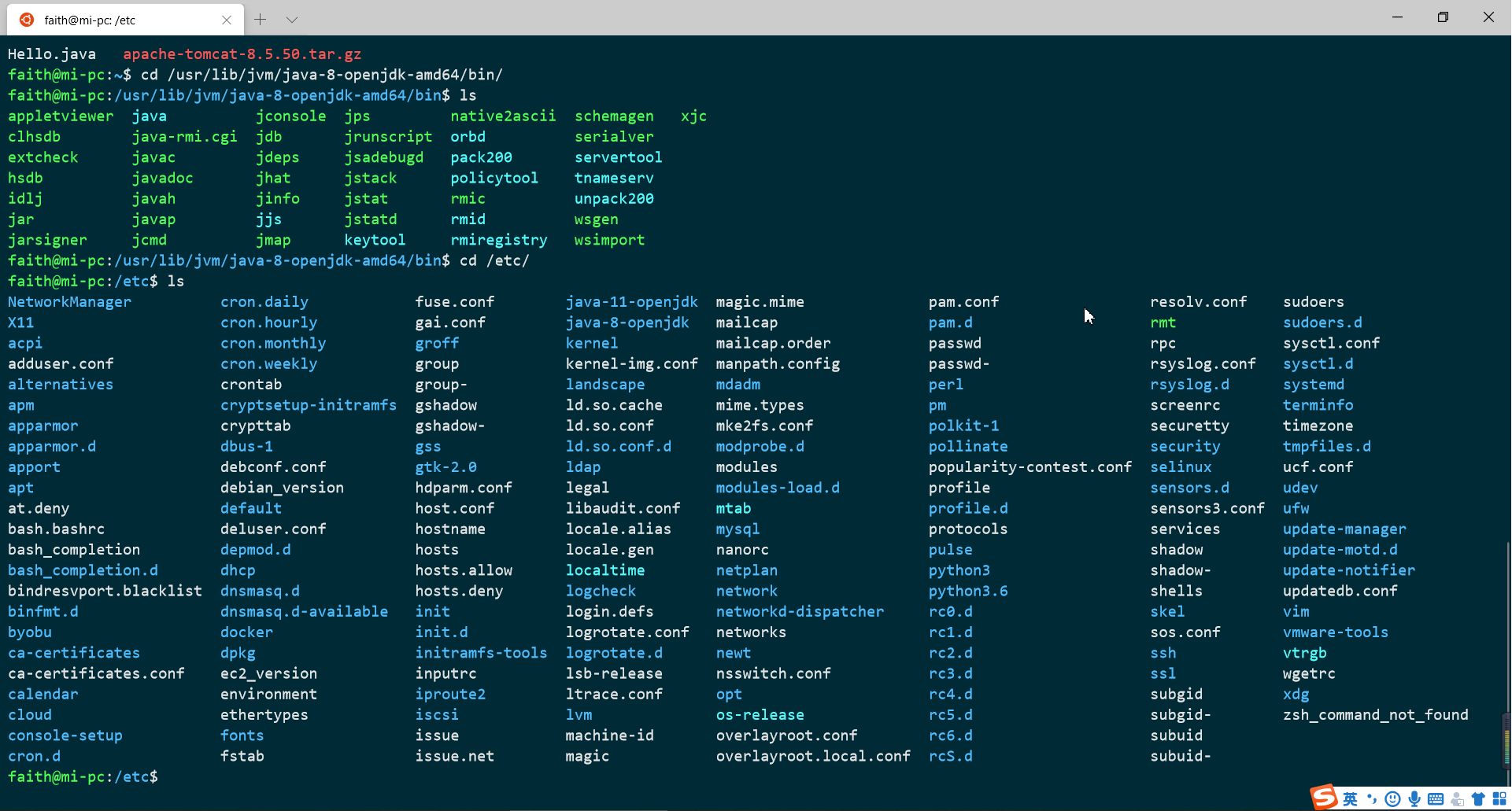The height and width of the screenshot is (811, 1512).
Task: Close the faith@mi-pc: /etc tab
Action: point(227,20)
